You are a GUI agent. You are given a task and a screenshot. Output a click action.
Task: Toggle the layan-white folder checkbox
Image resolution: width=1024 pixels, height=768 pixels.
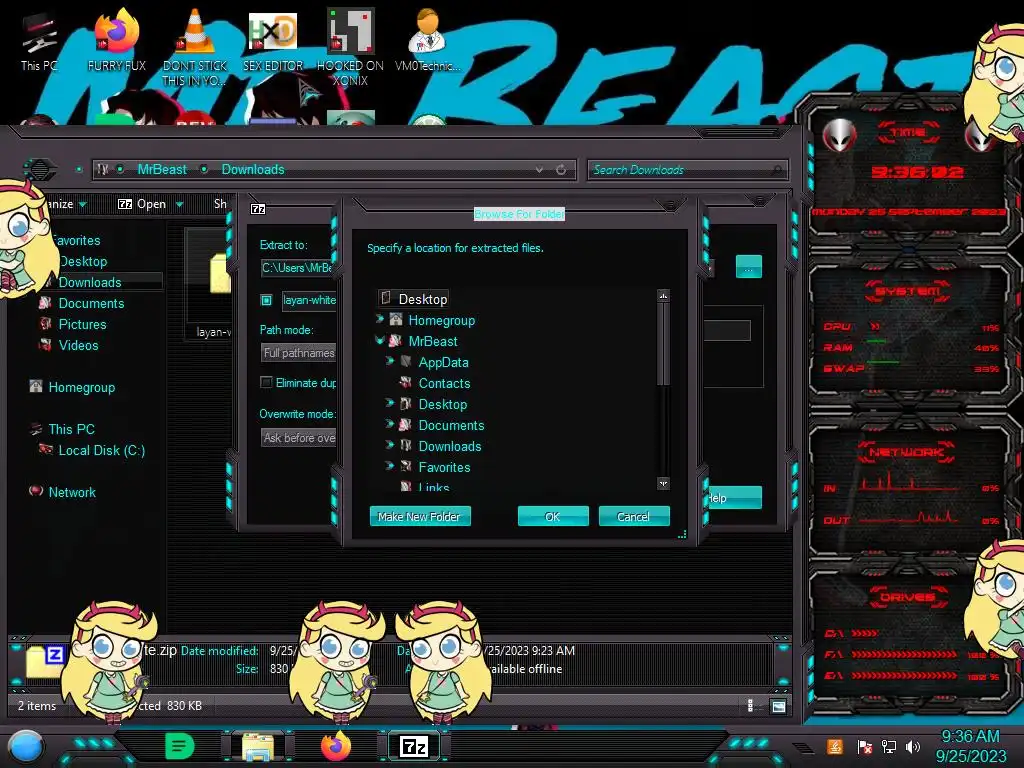266,300
